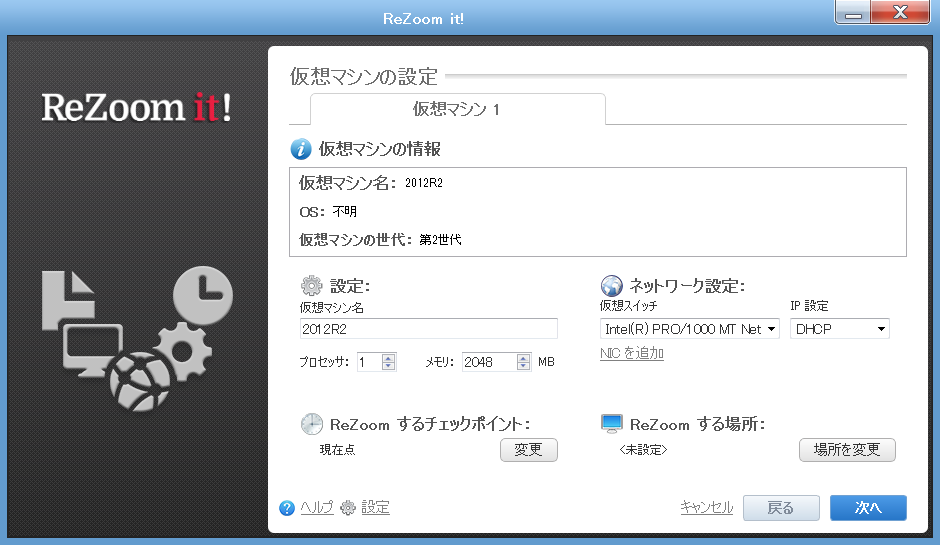Image resolution: width=940 pixels, height=545 pixels.
Task: Increase the メモリ value with up arrow
Action: coord(523,358)
